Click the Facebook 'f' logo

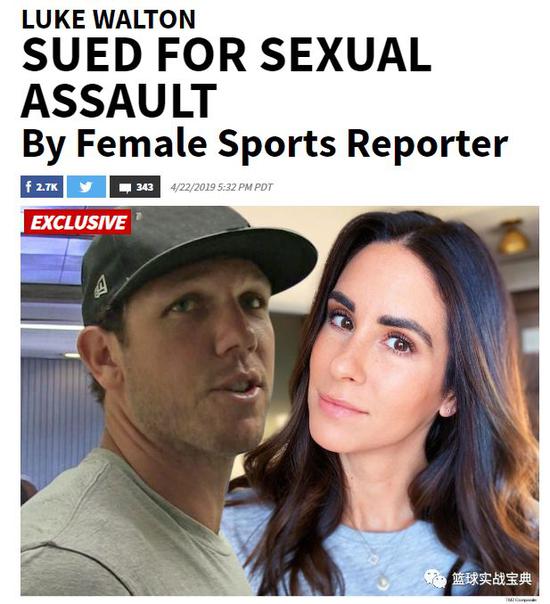[29, 187]
